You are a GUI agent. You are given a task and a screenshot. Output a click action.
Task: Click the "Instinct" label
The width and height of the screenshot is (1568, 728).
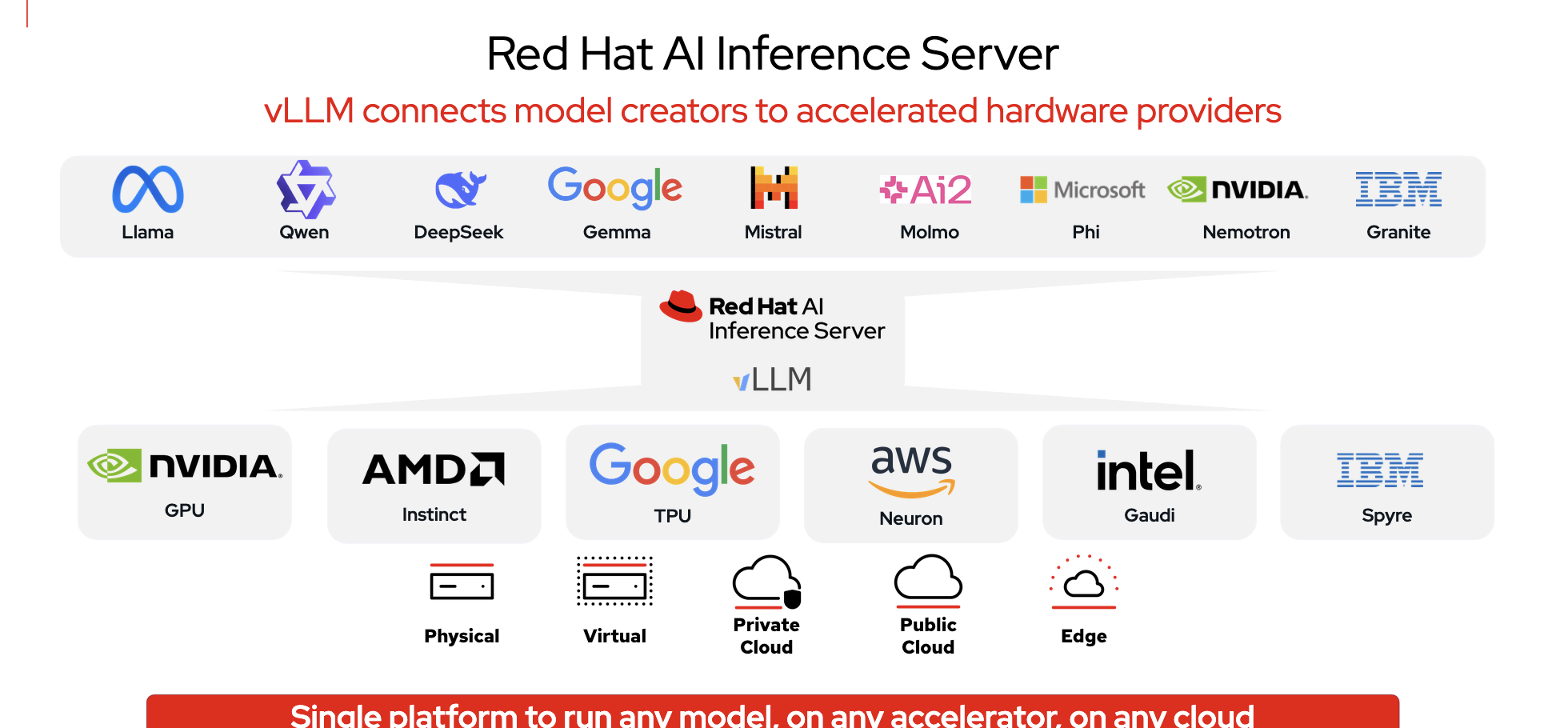(434, 514)
